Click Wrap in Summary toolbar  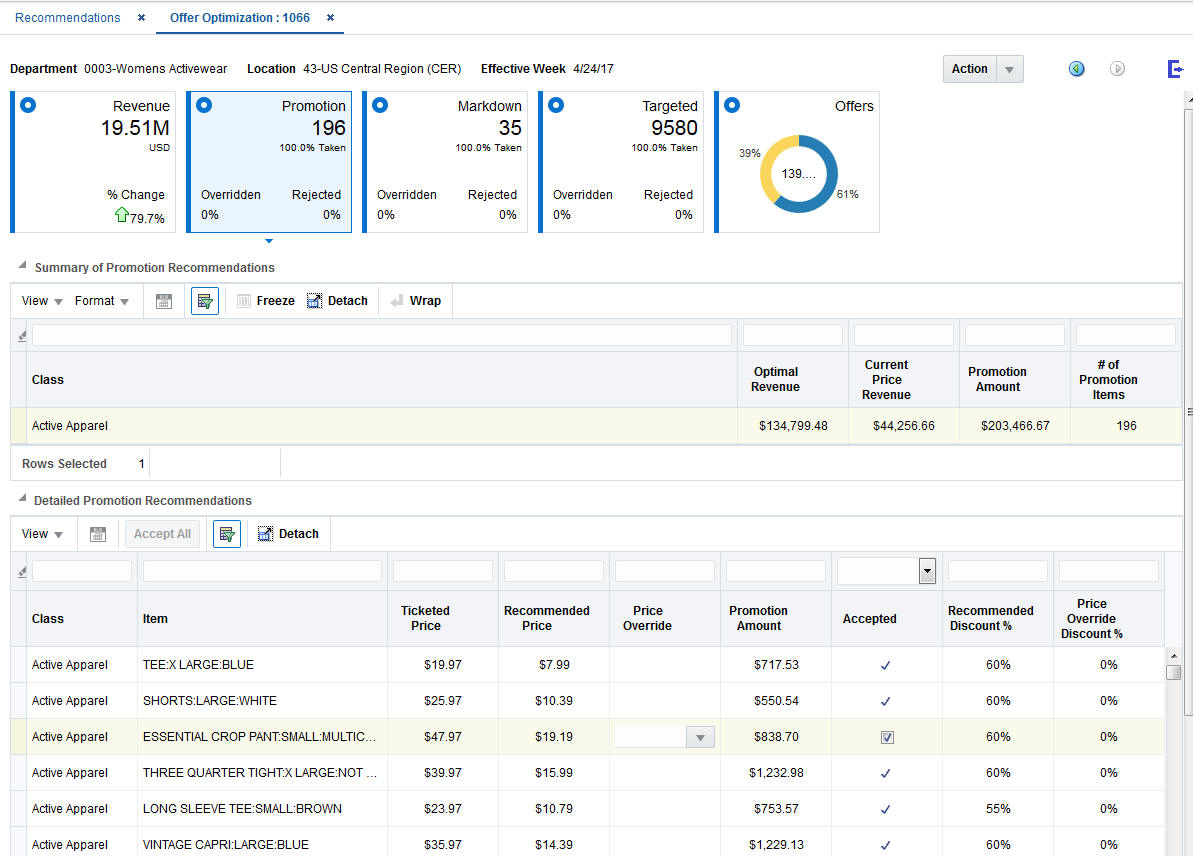[x=415, y=301]
